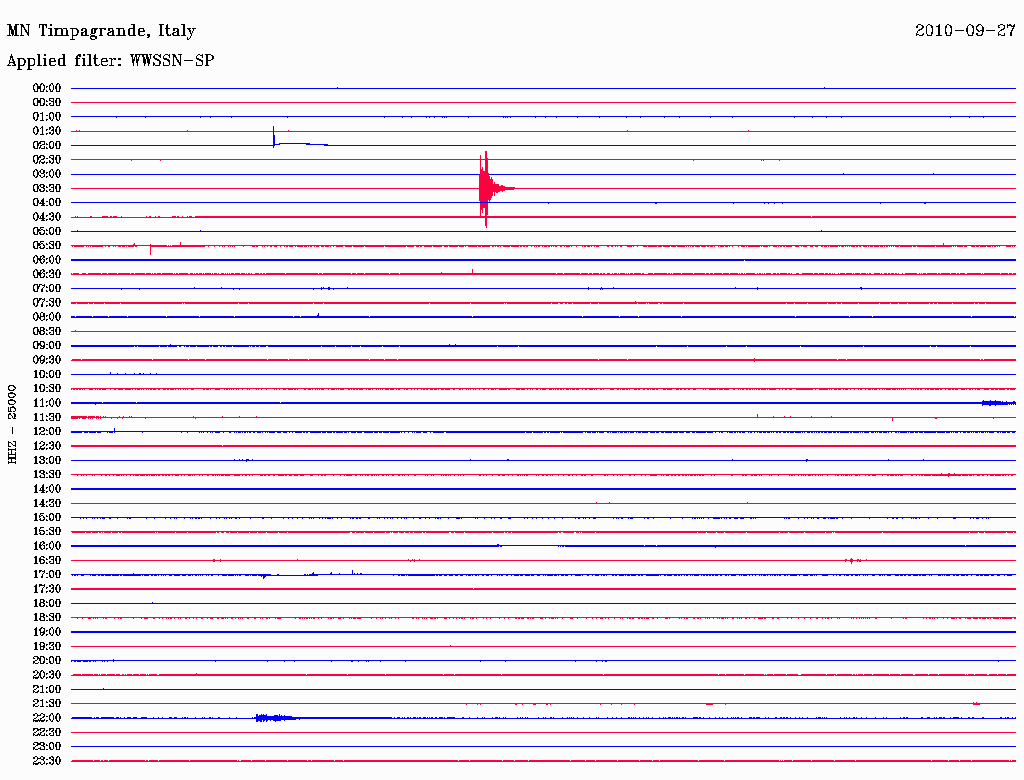
Task: Click the 13:30 time label
Action: (47, 474)
